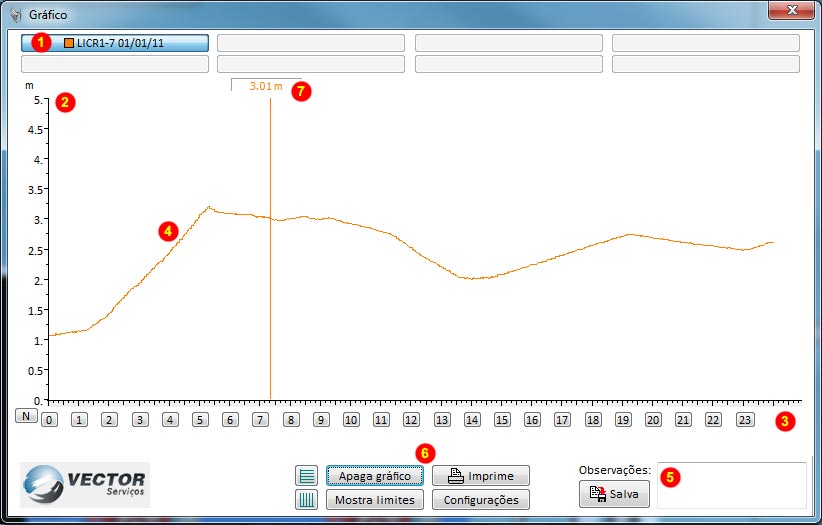Click the N button beside the hour axis

25,416
